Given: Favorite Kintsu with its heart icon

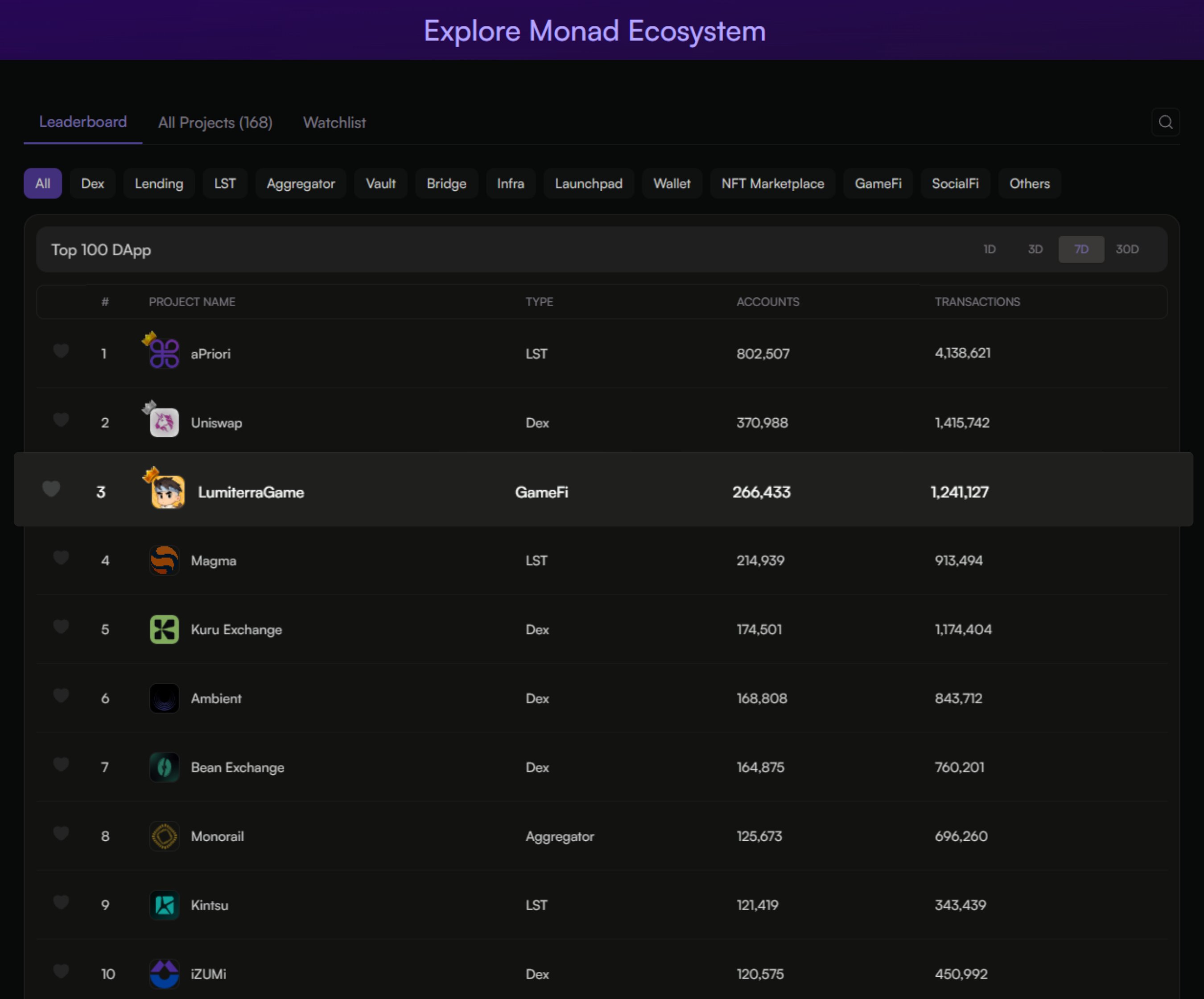Looking at the screenshot, I should point(61,902).
